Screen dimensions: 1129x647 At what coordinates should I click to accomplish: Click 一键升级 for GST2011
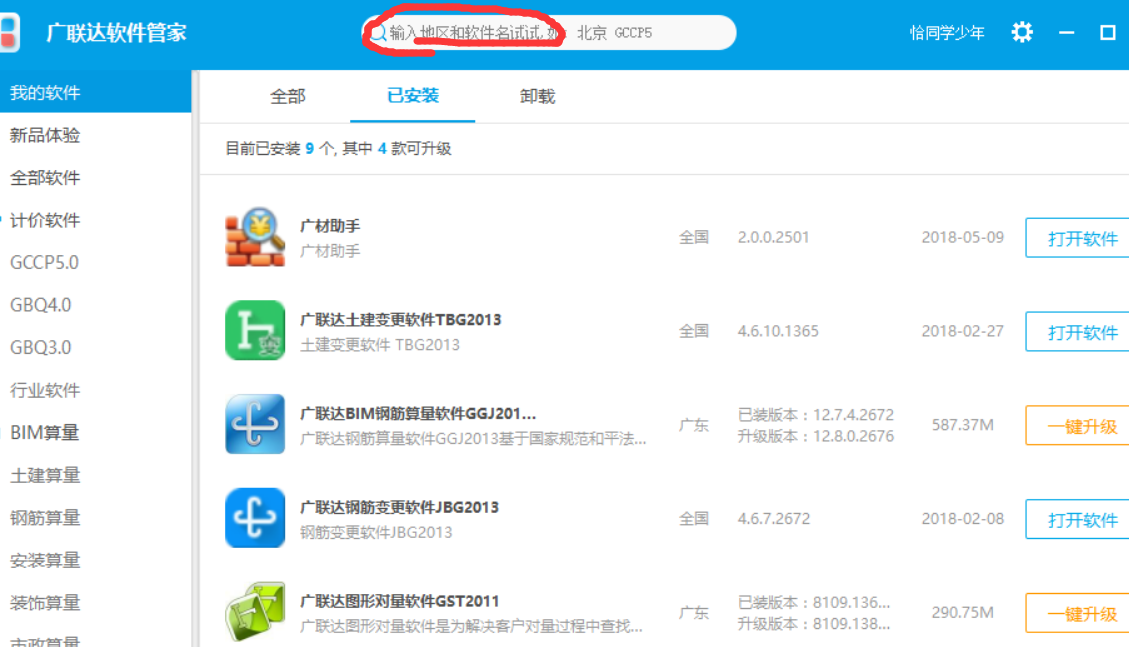tap(1078, 613)
